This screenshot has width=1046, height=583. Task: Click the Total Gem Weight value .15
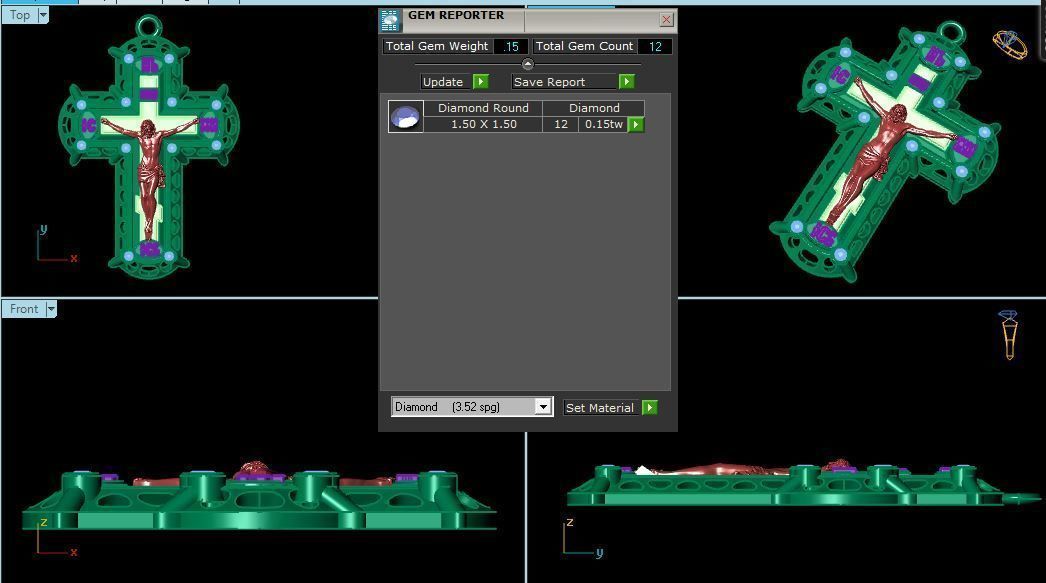[x=511, y=46]
